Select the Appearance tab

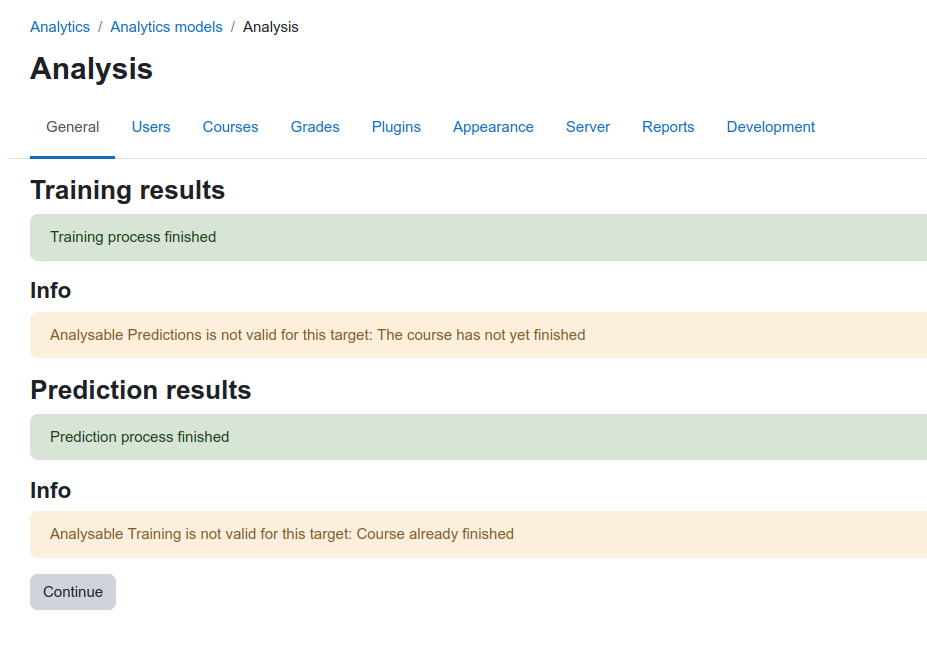[493, 127]
